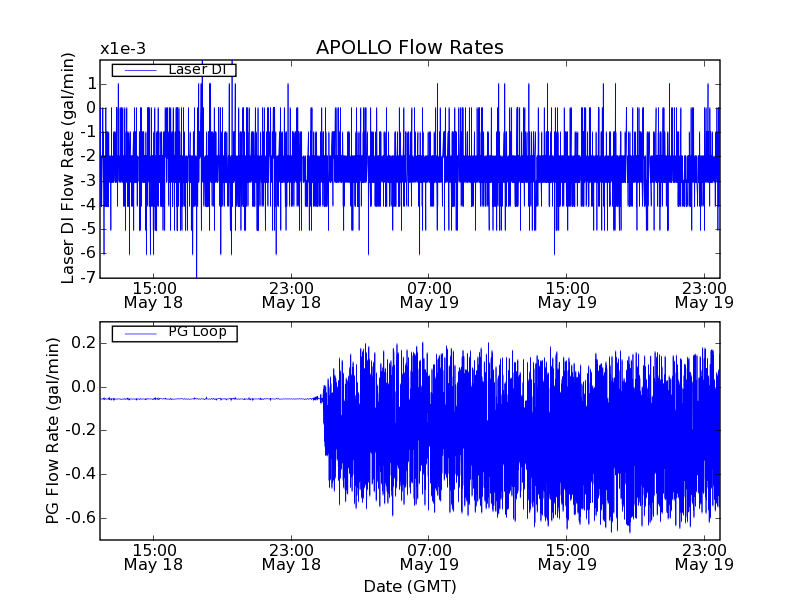Screen dimensions: 800x600
Task: Click the -7 y-axis tick on top plot
Action: click(89, 277)
